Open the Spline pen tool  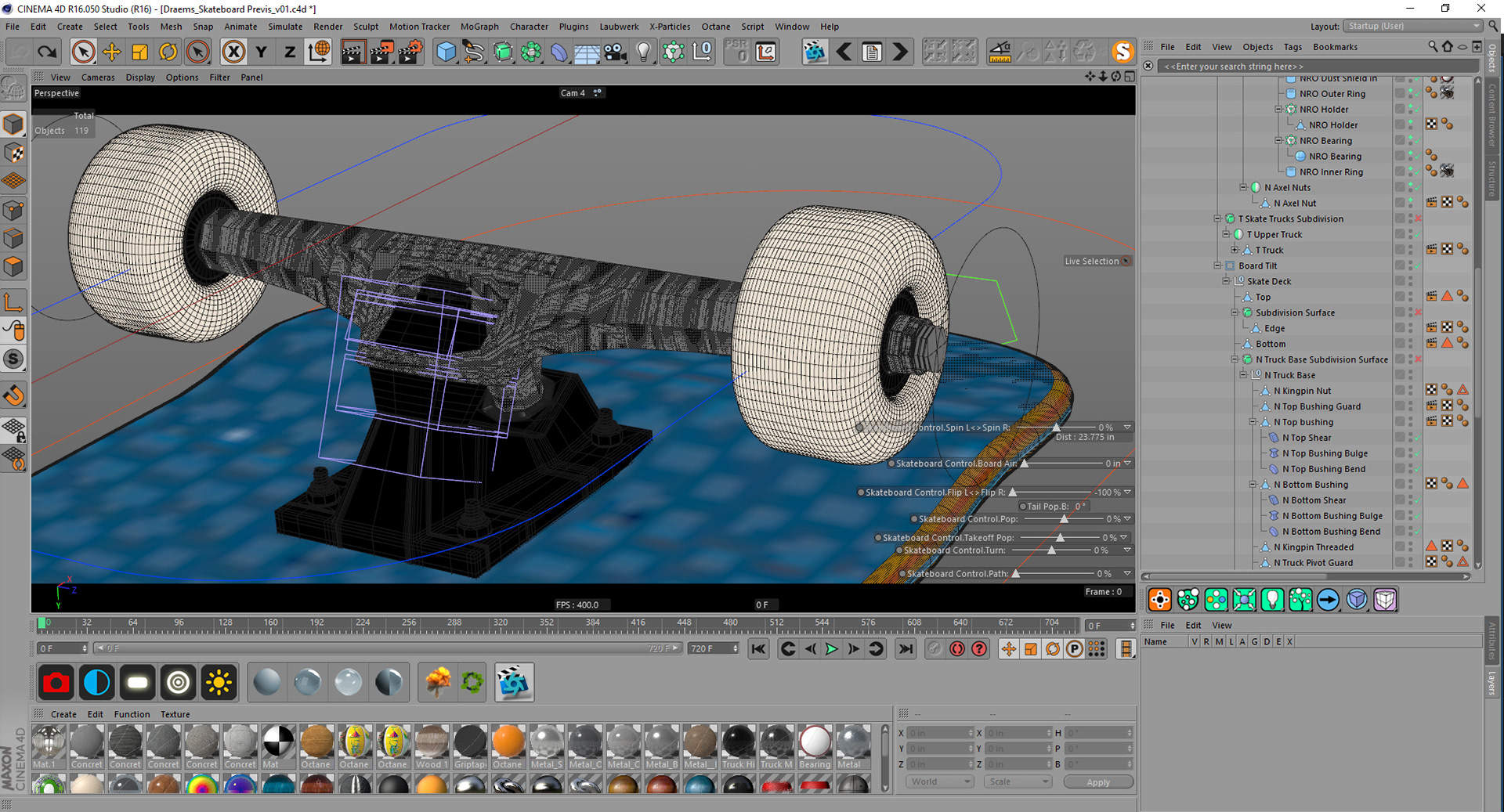coord(474,52)
